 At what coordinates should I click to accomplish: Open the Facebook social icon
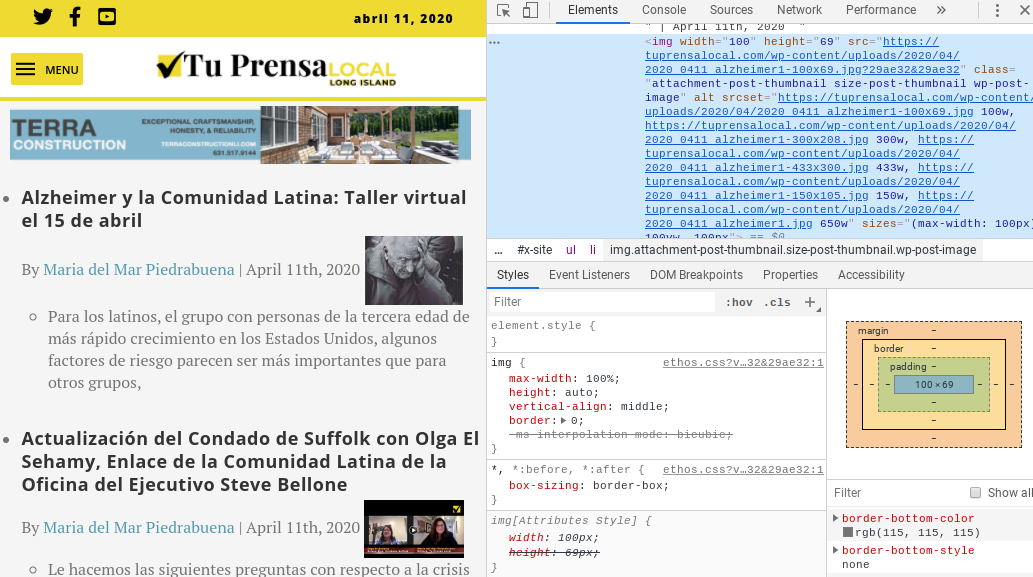click(75, 17)
